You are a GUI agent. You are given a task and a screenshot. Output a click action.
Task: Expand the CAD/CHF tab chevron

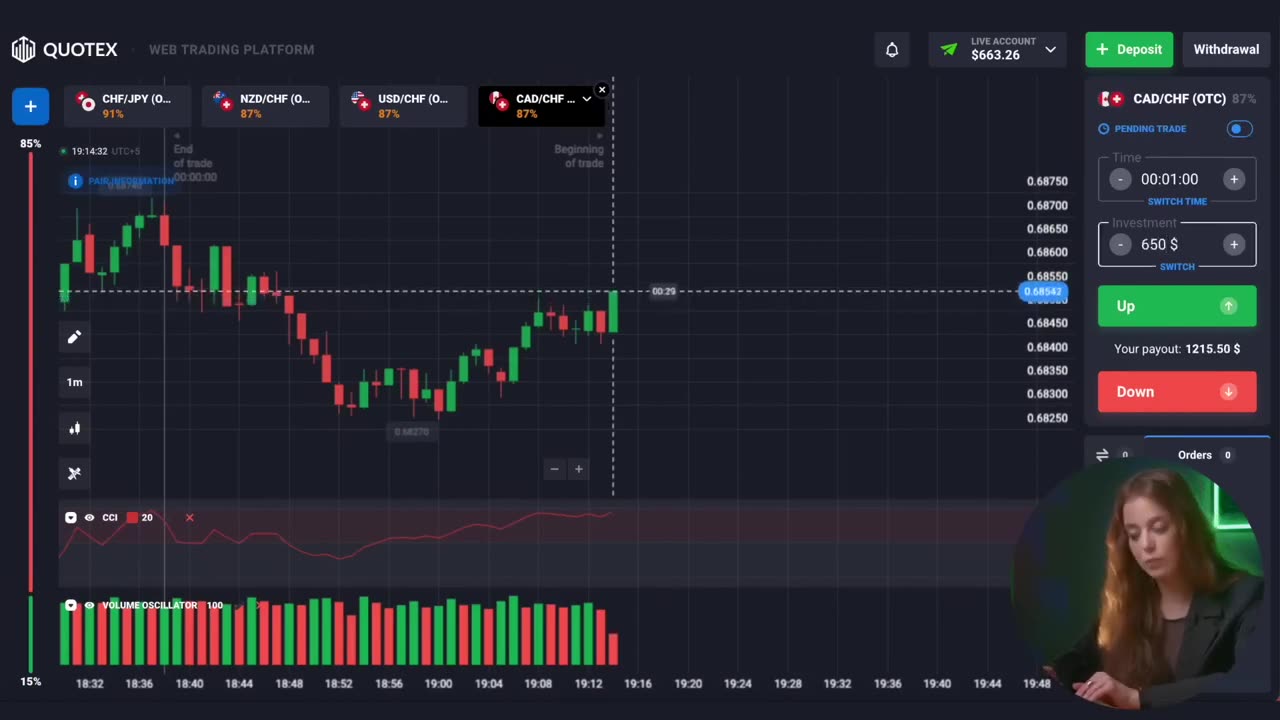coord(587,99)
